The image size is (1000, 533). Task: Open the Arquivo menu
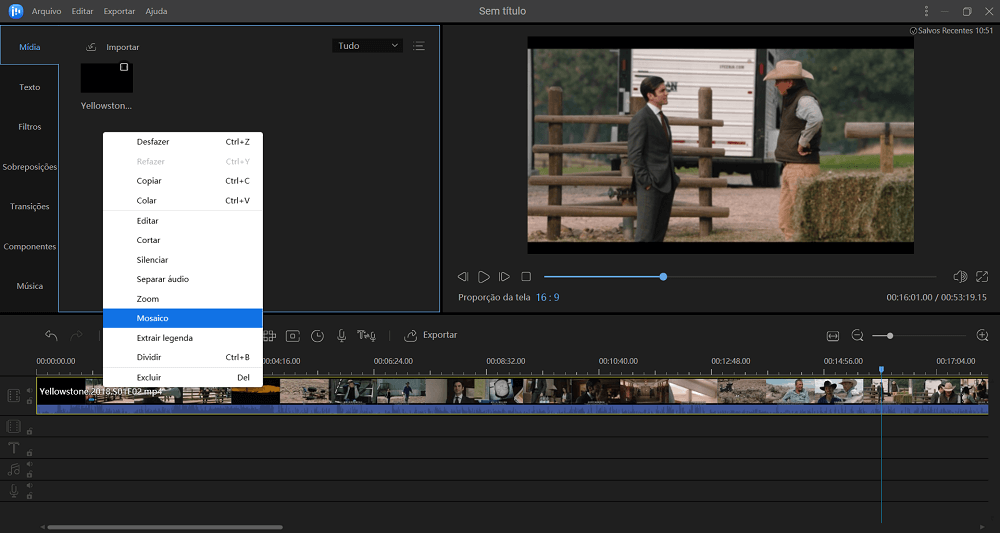pos(47,11)
